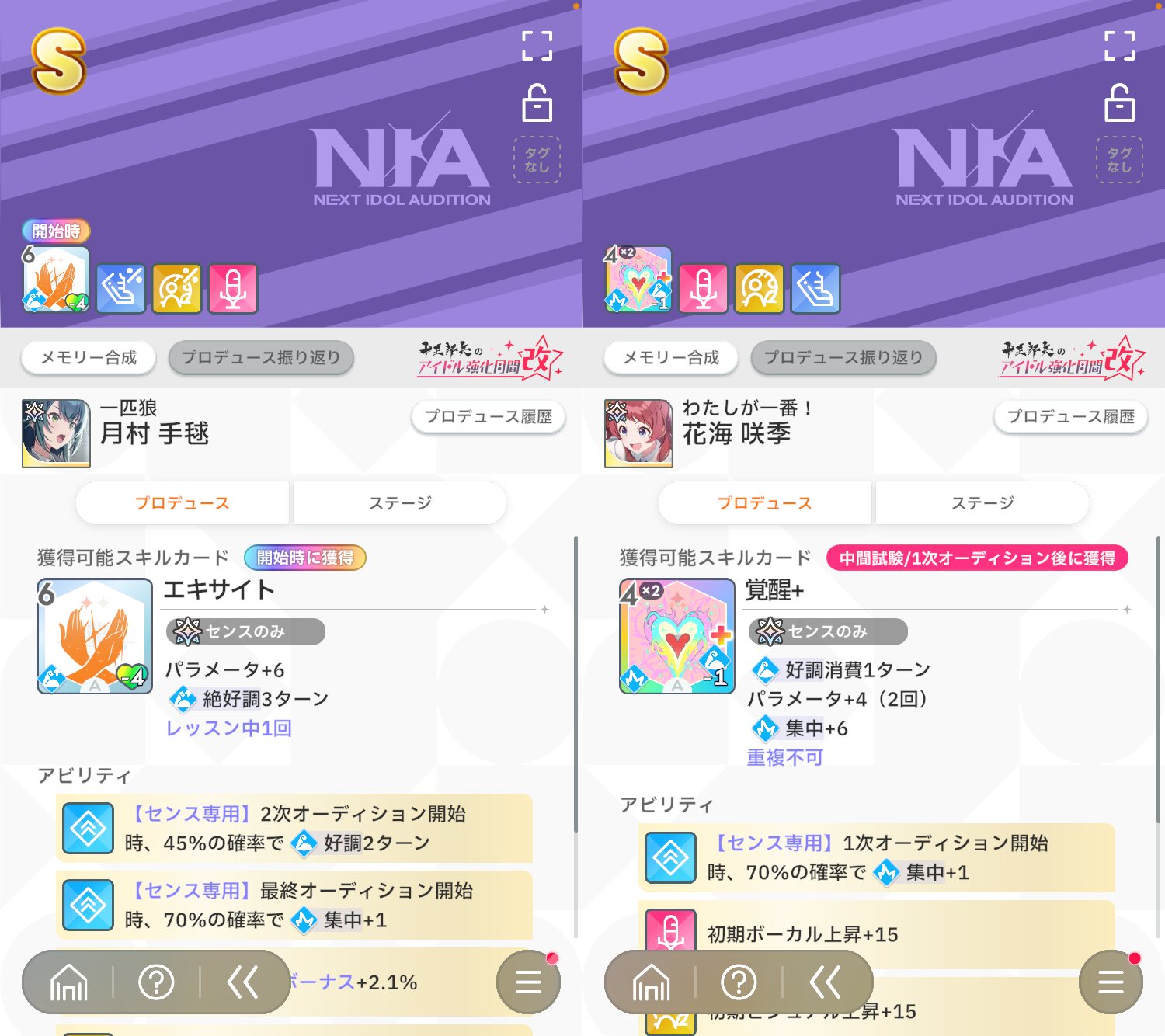Expand the 重複不可 keyword link
The width and height of the screenshot is (1165, 1036).
coord(785,757)
